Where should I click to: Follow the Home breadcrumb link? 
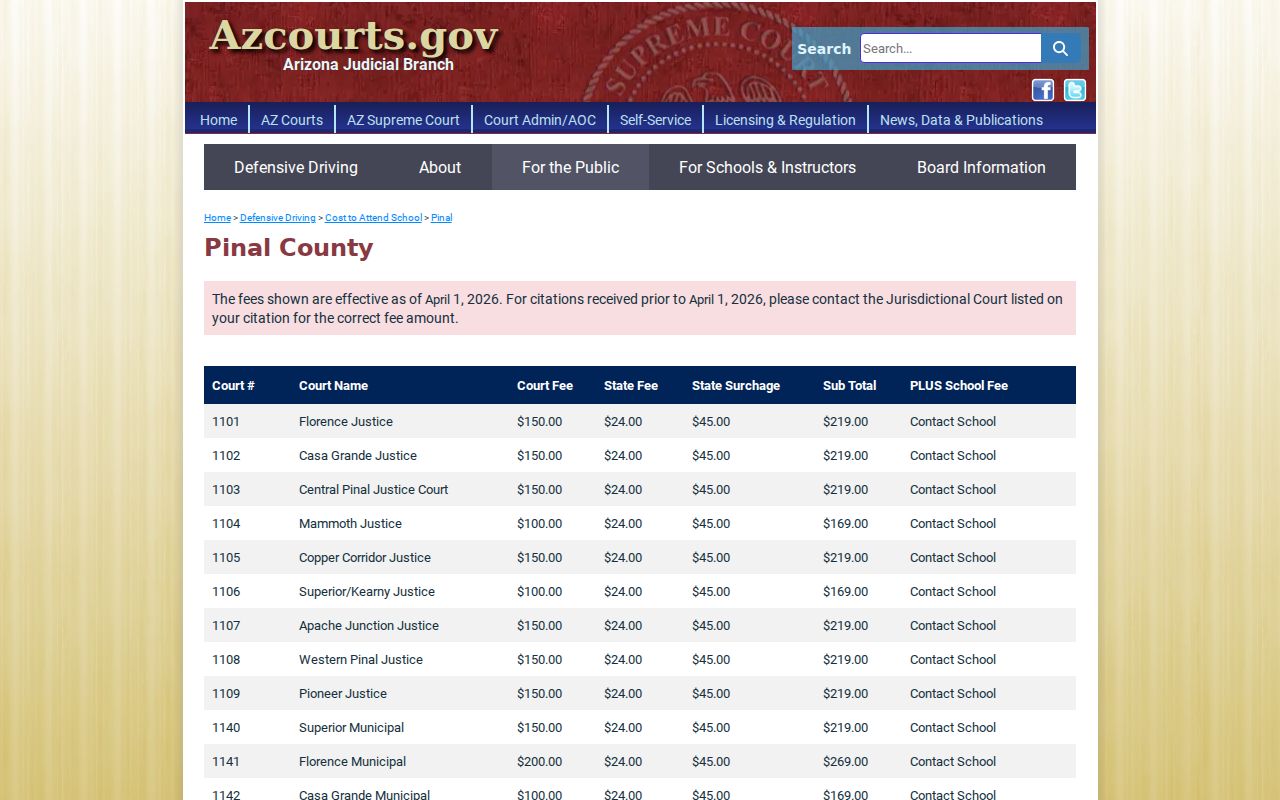[x=217, y=218]
